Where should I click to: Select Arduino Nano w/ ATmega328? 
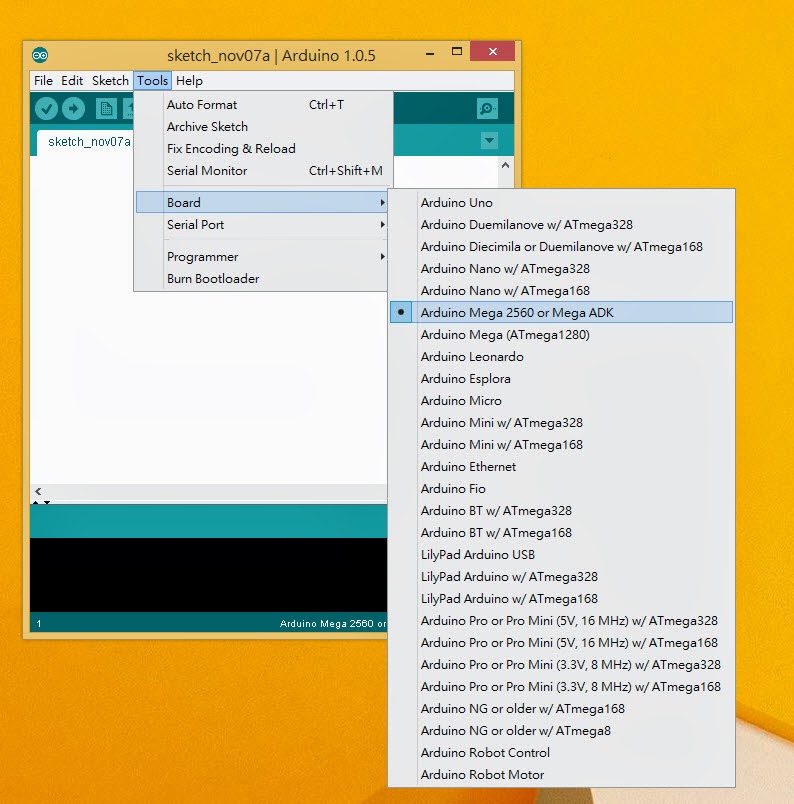click(x=561, y=269)
